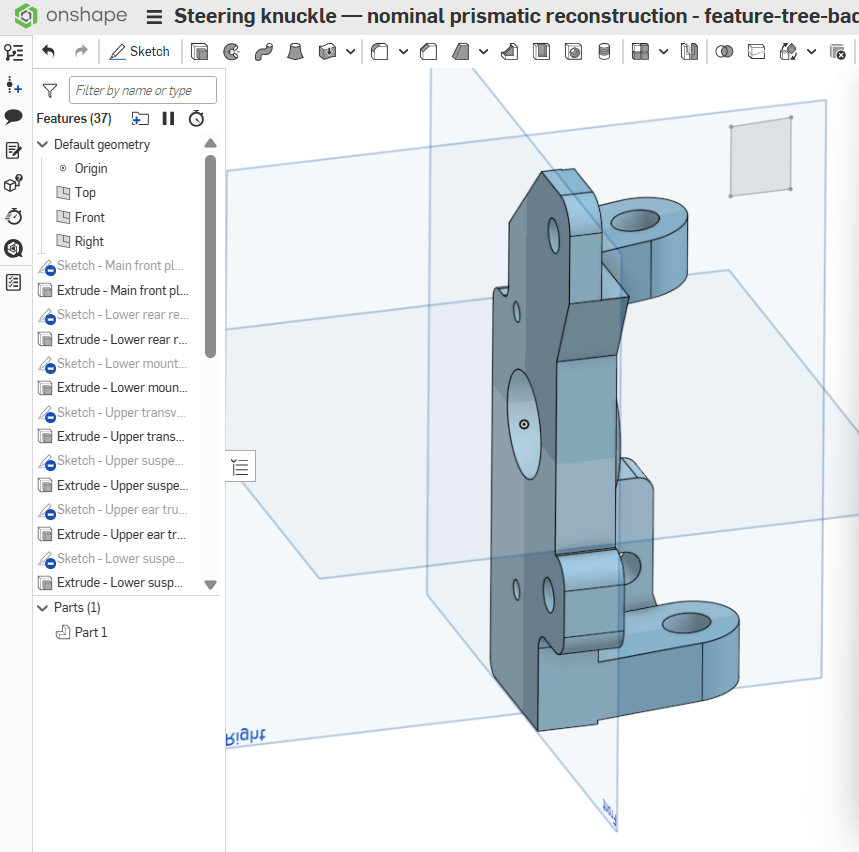Open the checklist icon in left sidebar
This screenshot has height=852, width=859.
[x=14, y=283]
